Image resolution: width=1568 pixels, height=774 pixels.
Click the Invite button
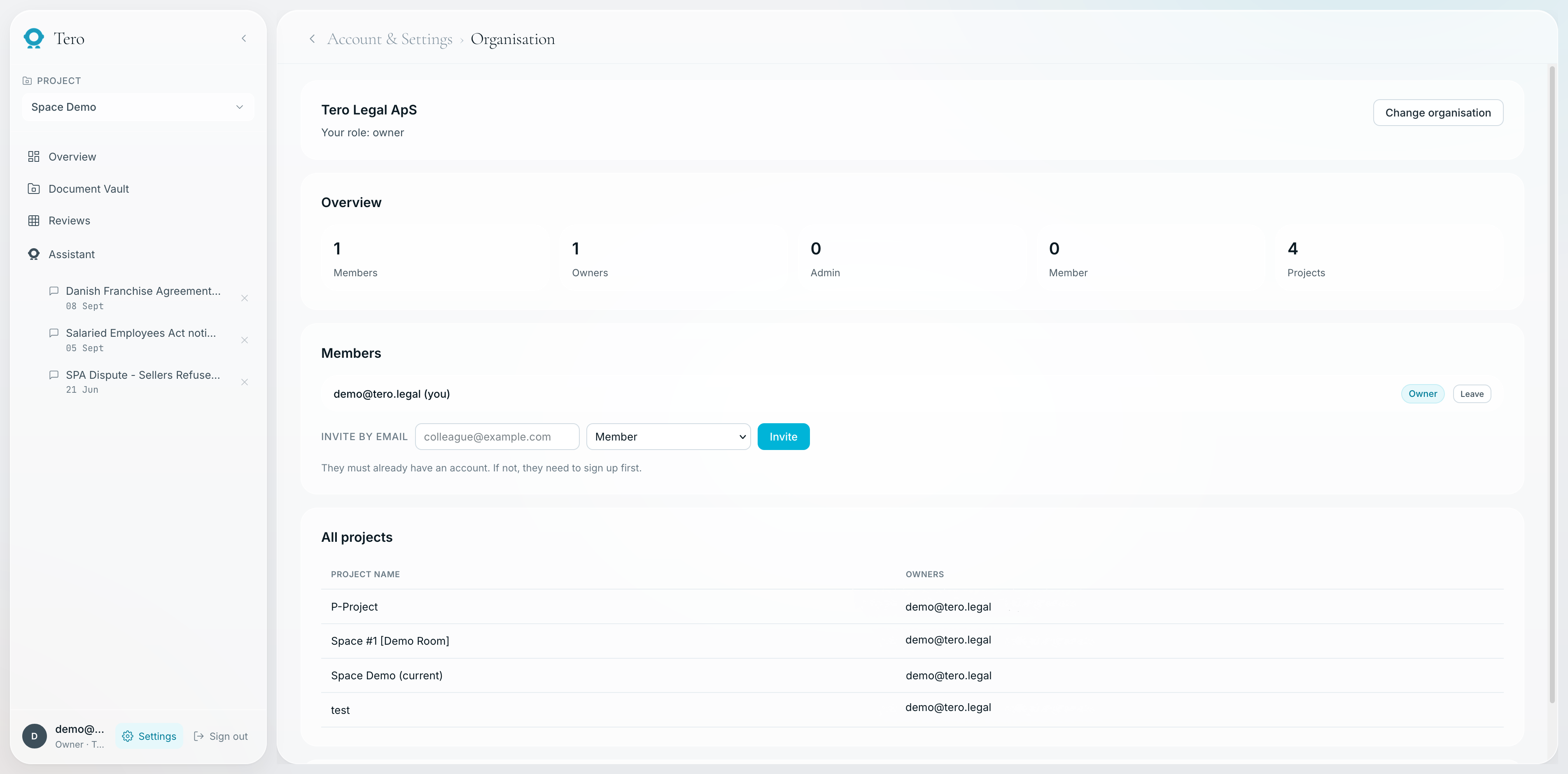(x=784, y=437)
